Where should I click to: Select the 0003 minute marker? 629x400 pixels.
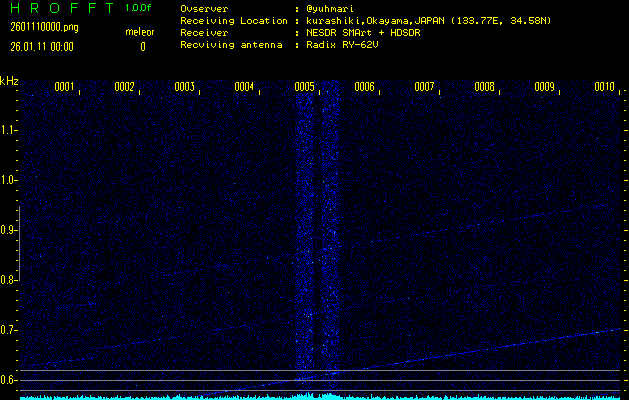tap(184, 87)
